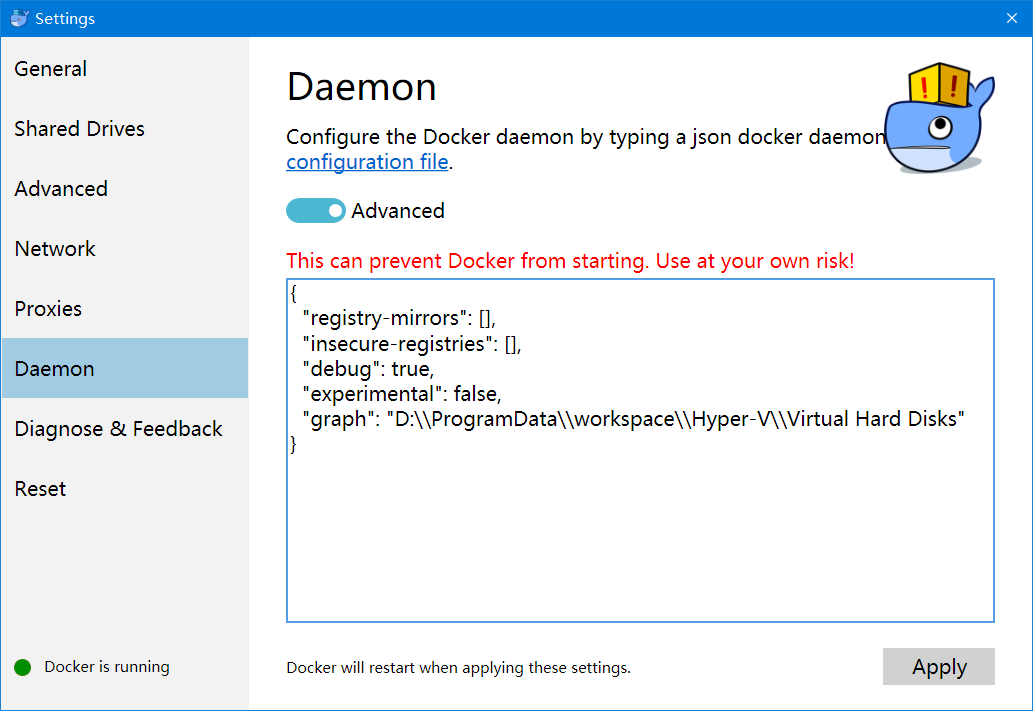
Task: Open Diagnose & Feedback page
Action: point(125,428)
